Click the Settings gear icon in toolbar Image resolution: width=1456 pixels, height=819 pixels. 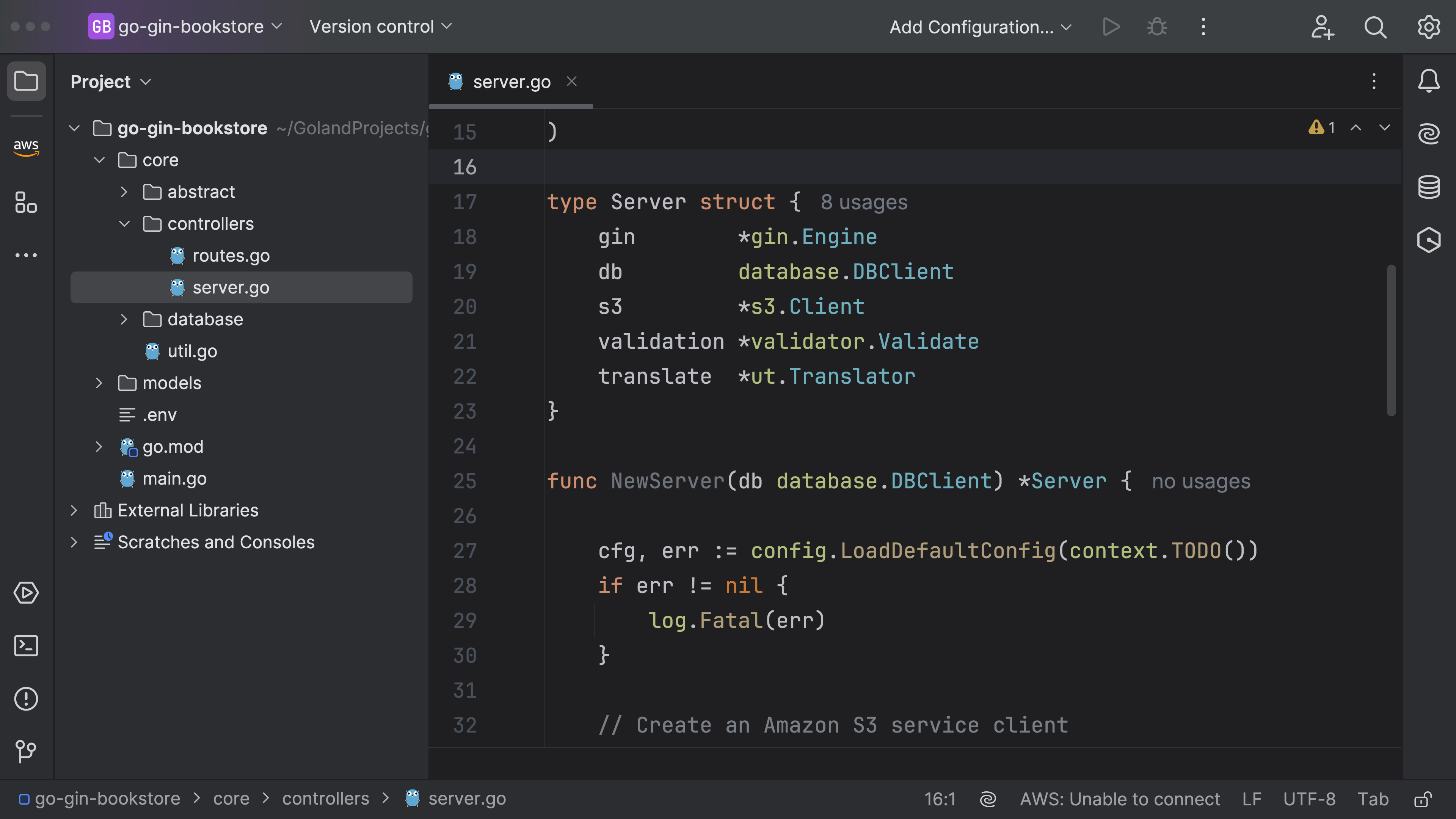click(1430, 26)
